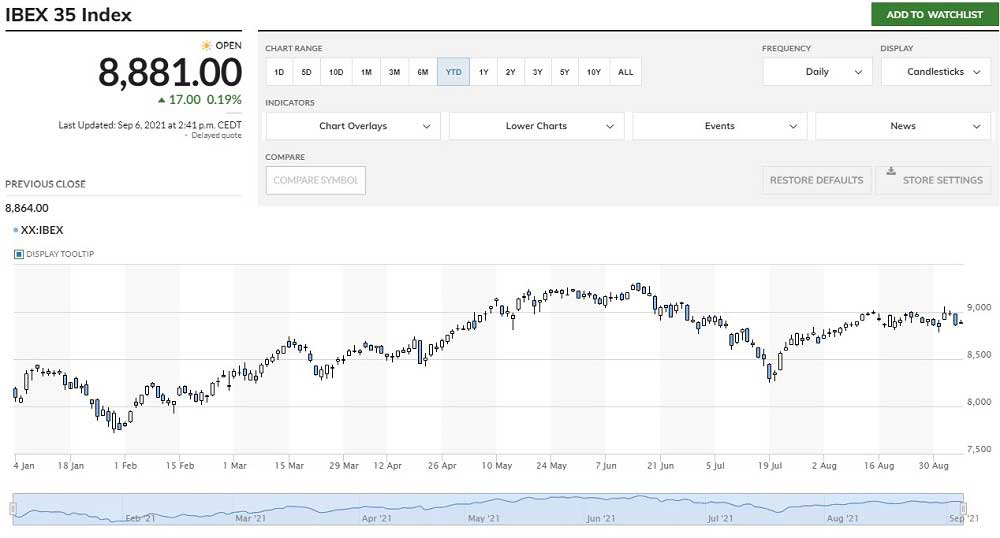Screen dimensions: 1000x538
Task: Select the 5D chart range
Action: [x=307, y=72]
